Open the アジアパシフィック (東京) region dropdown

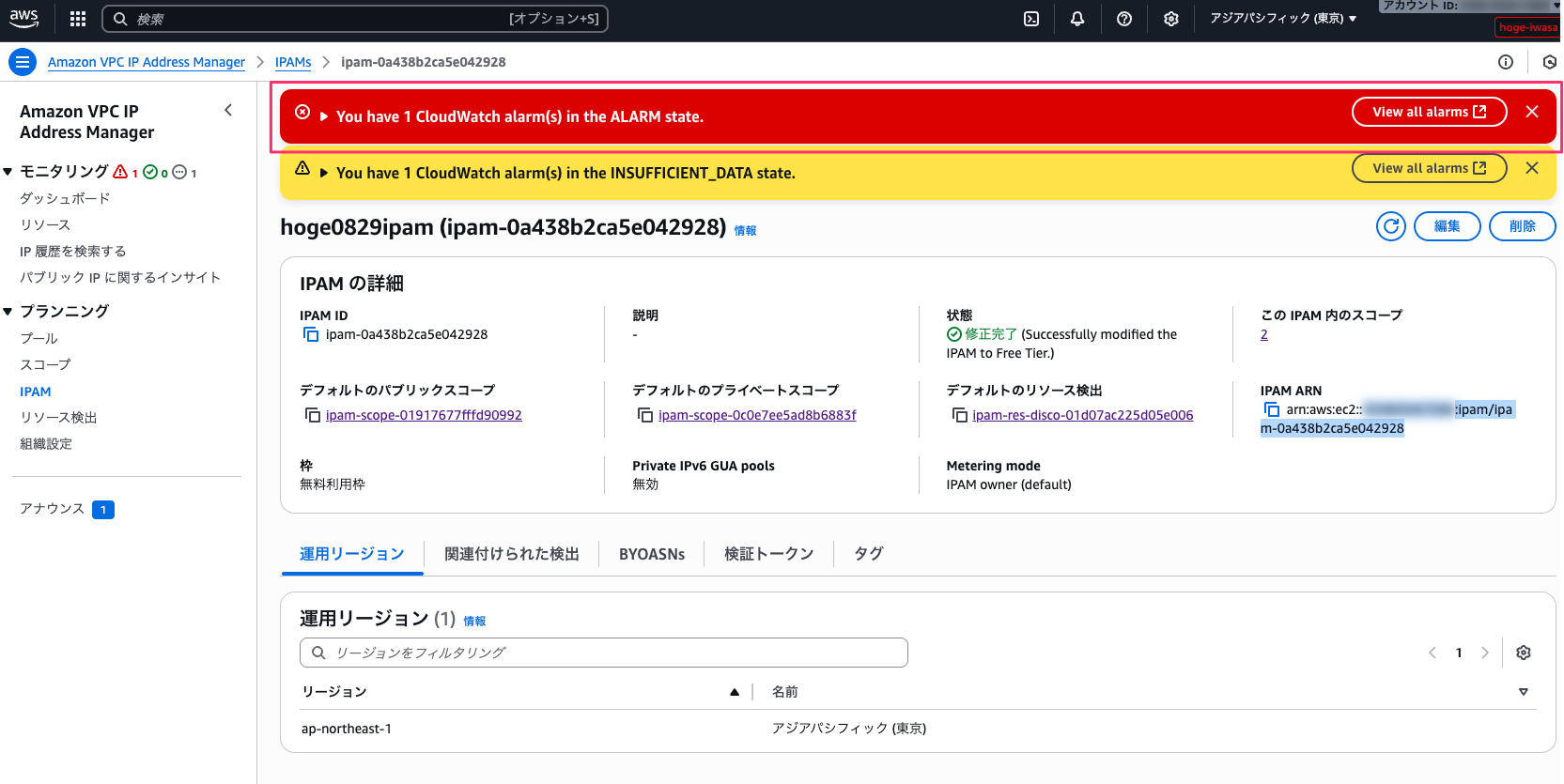pos(1282,19)
